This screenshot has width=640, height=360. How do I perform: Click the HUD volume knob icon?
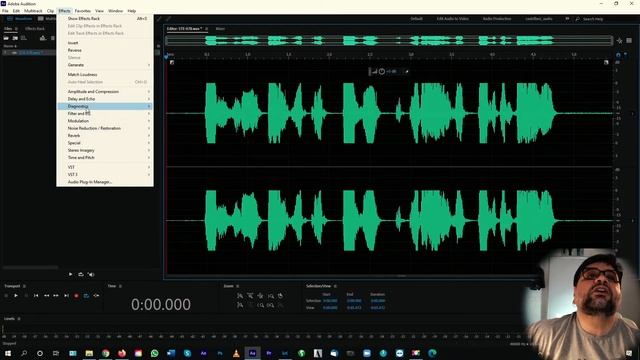382,71
